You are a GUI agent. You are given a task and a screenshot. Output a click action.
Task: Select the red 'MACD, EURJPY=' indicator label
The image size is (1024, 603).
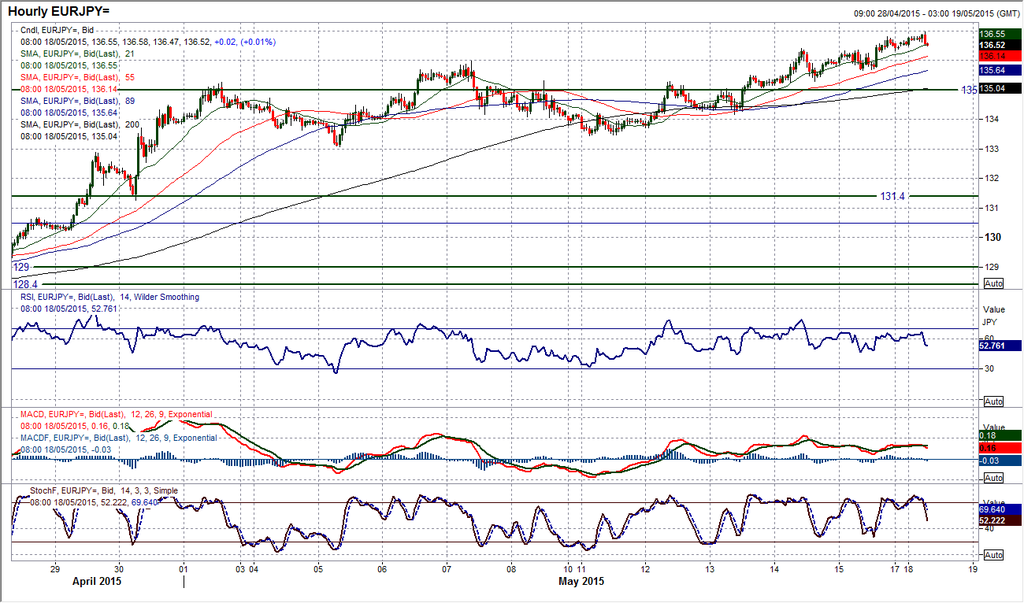(116, 414)
